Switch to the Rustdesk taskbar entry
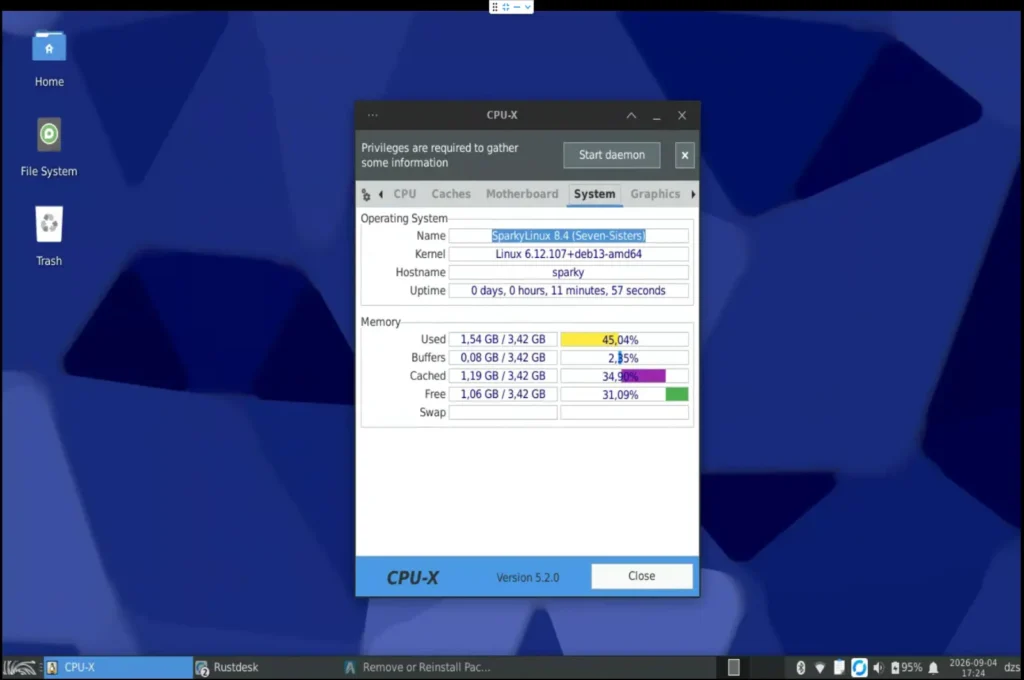This screenshot has height=680, width=1024. tap(266, 668)
